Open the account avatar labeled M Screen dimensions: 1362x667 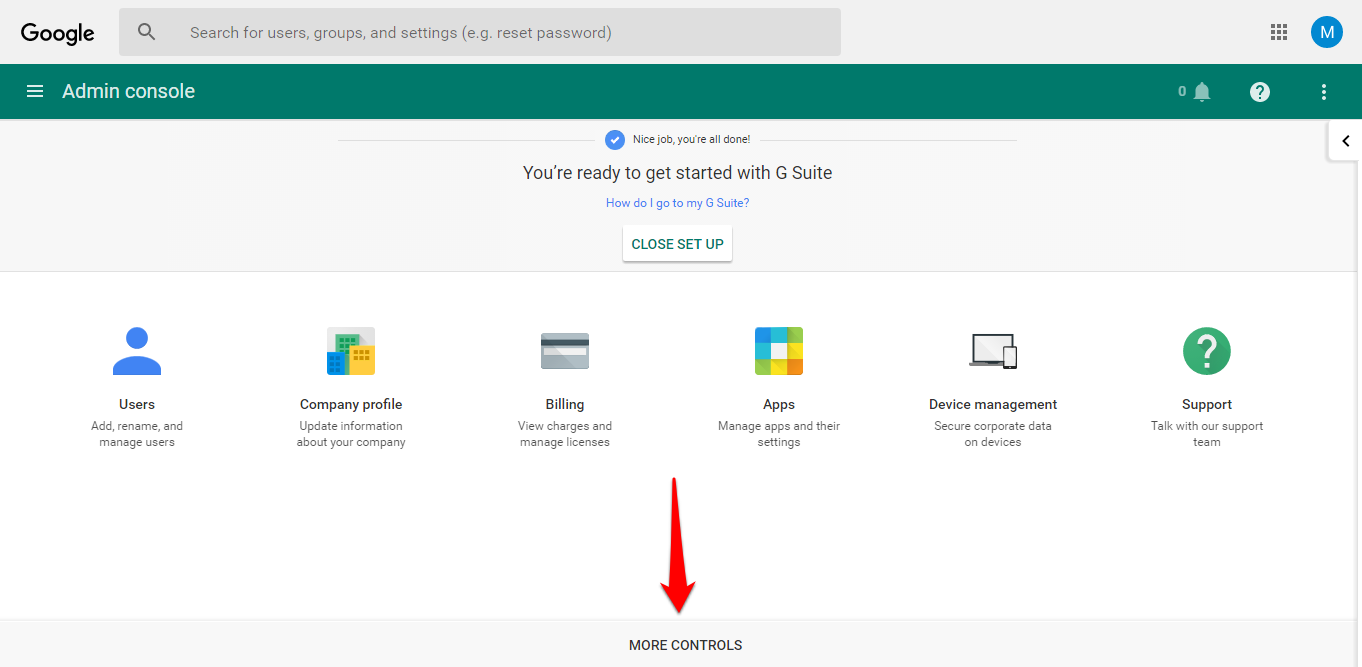(x=1327, y=32)
